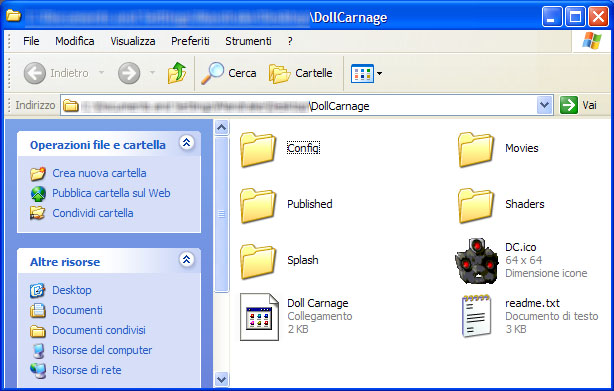Select the Shaders folder icon
The height and width of the screenshot is (391, 614).
(x=476, y=205)
